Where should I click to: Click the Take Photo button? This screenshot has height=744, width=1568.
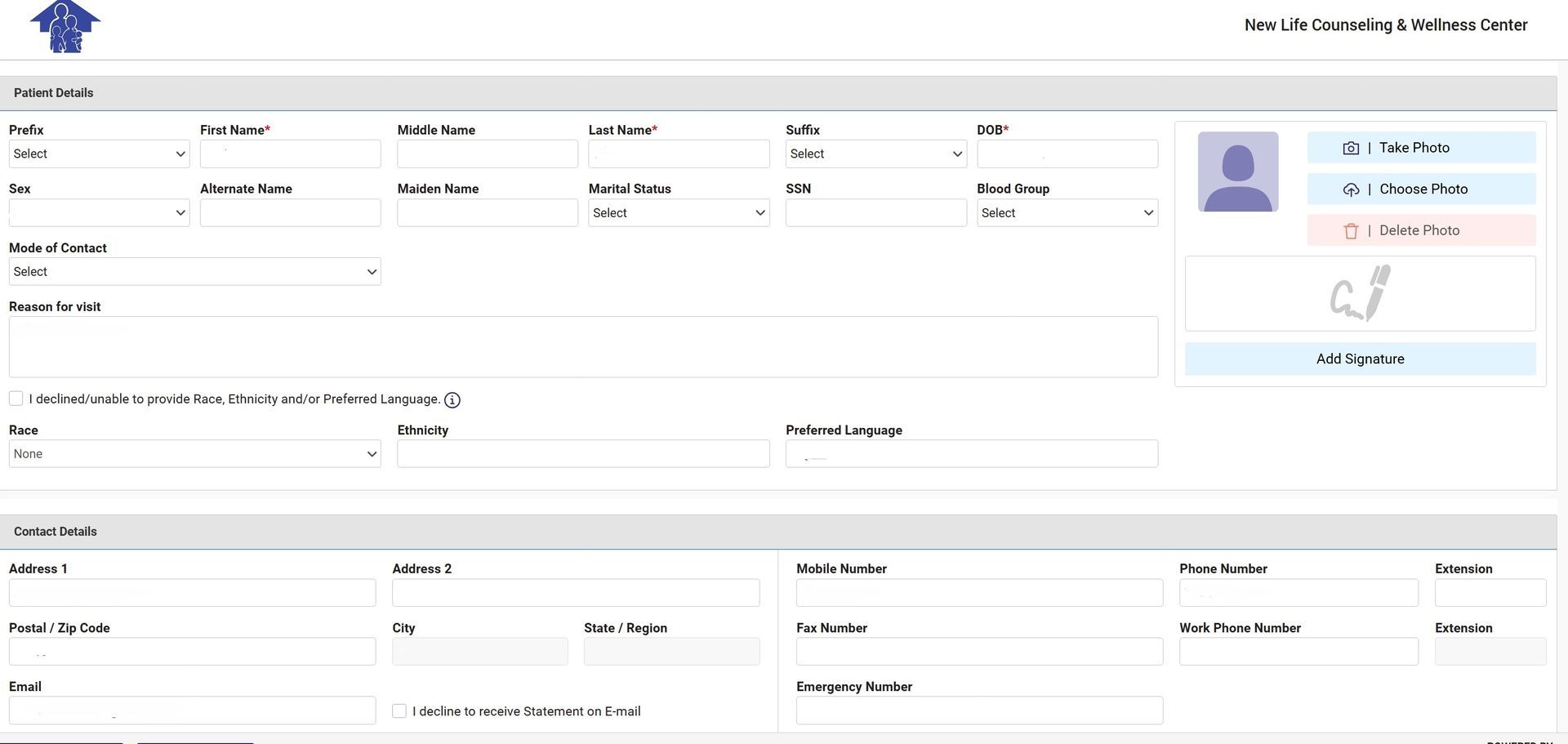(1421, 148)
